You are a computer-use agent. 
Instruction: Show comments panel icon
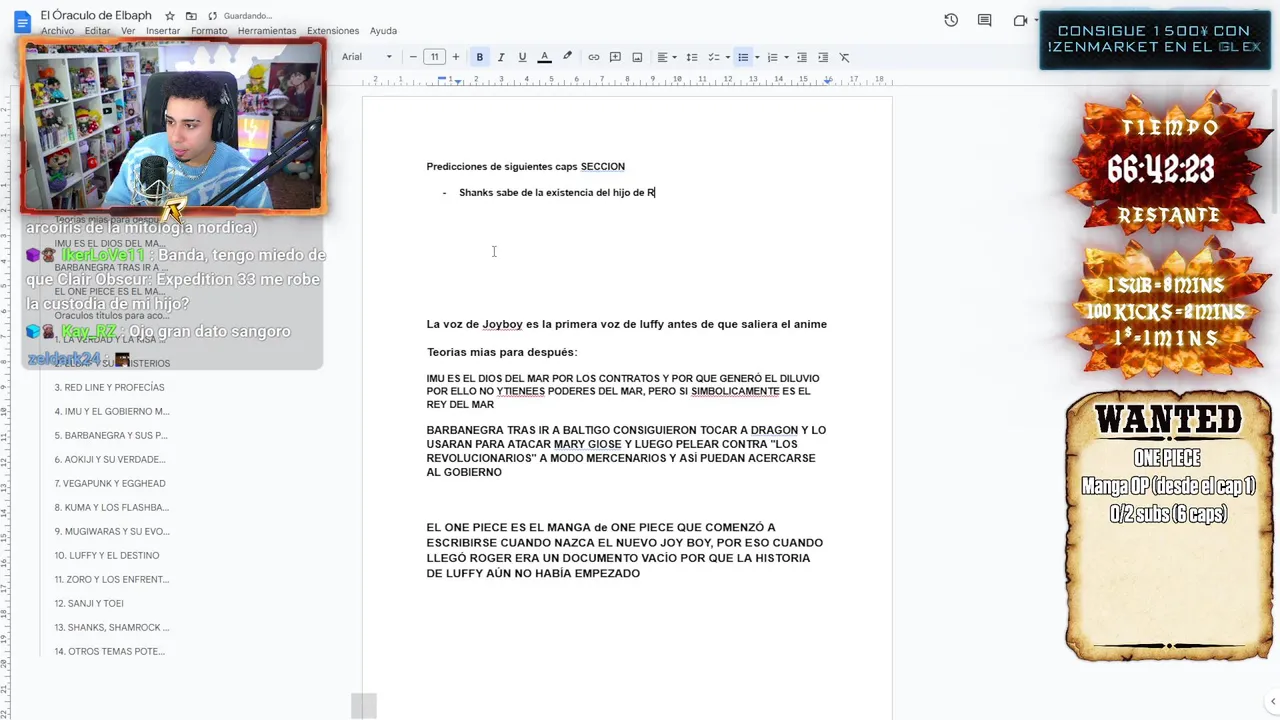(985, 20)
